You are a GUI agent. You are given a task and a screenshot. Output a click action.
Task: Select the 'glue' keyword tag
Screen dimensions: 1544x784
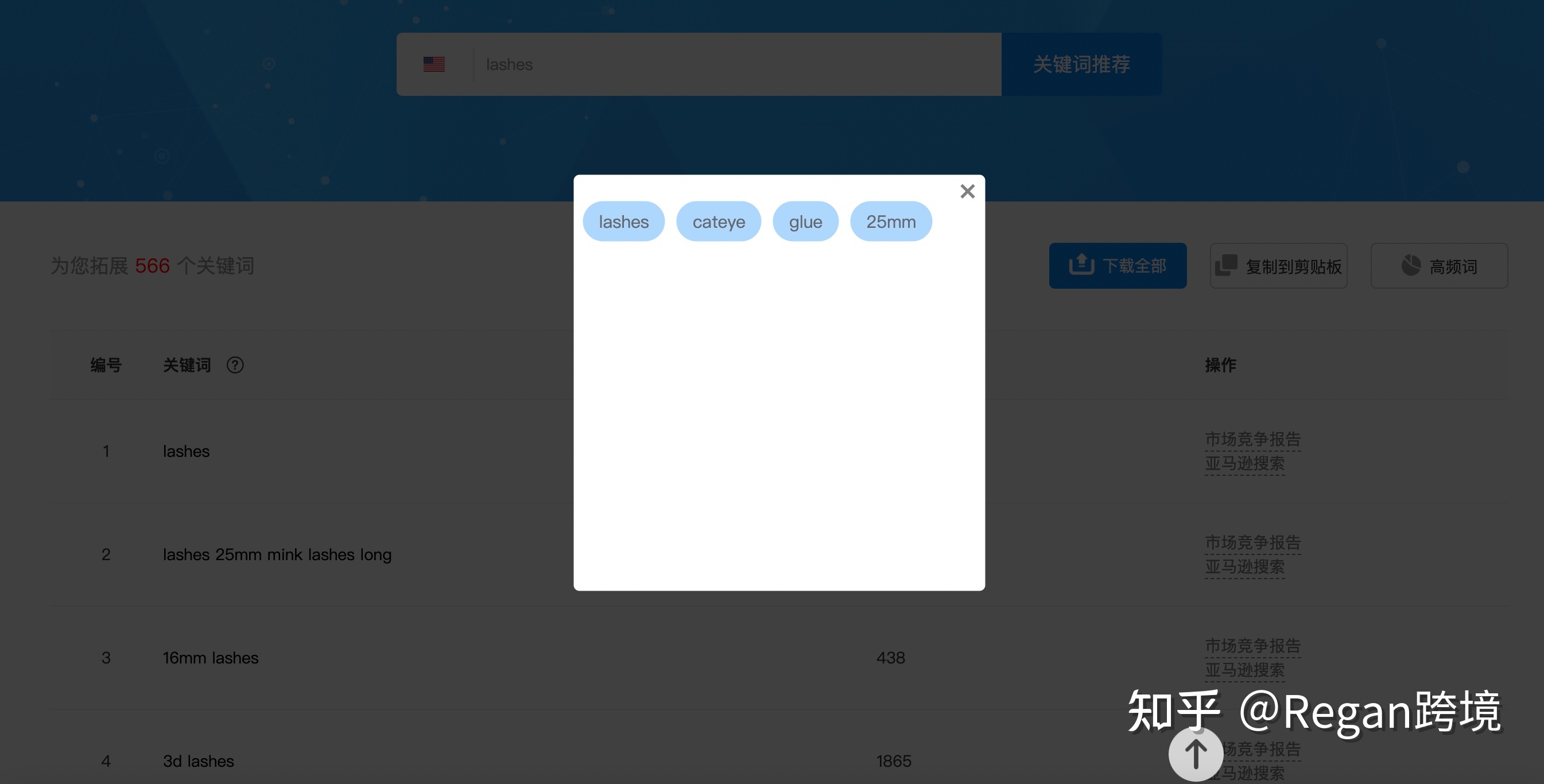pyautogui.click(x=805, y=221)
